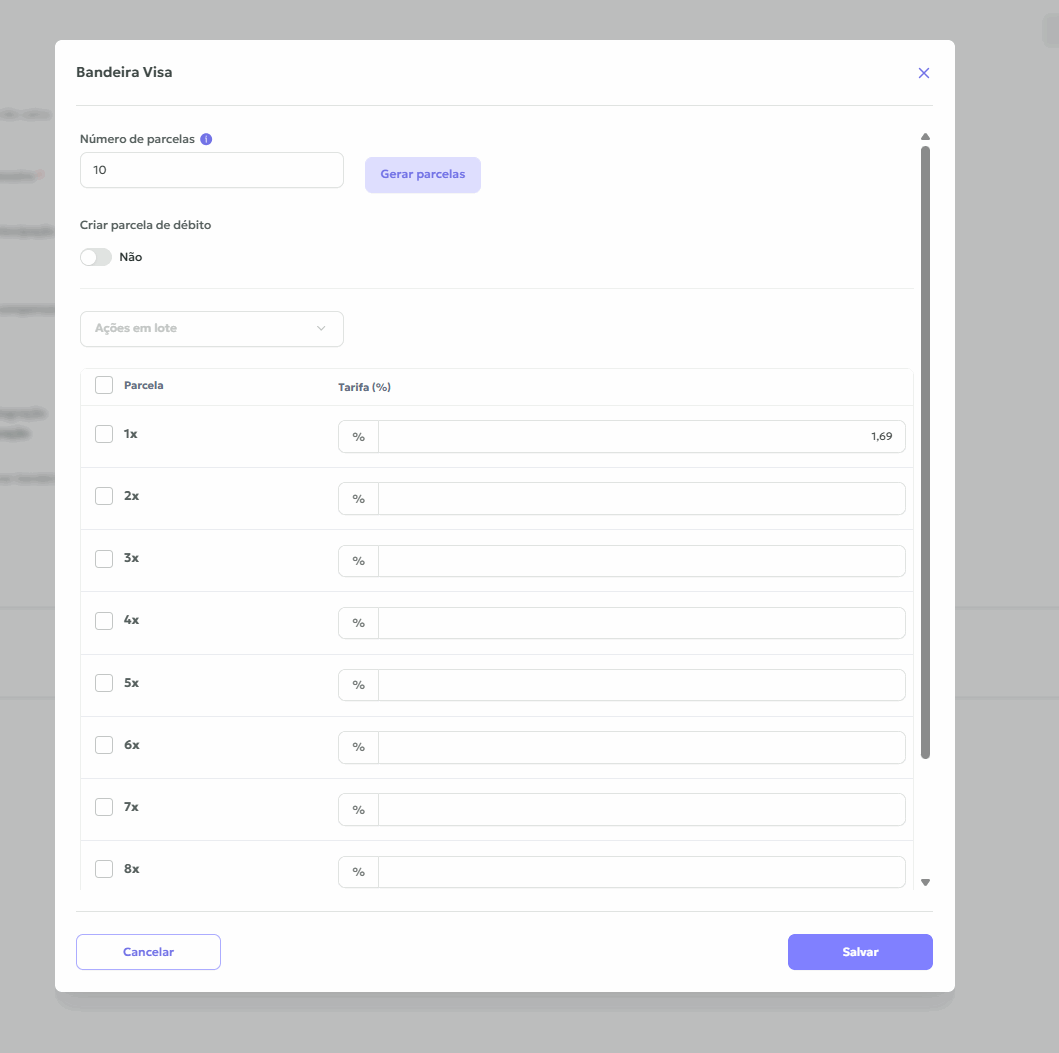Click the scroll up arrow of the list

tap(925, 137)
